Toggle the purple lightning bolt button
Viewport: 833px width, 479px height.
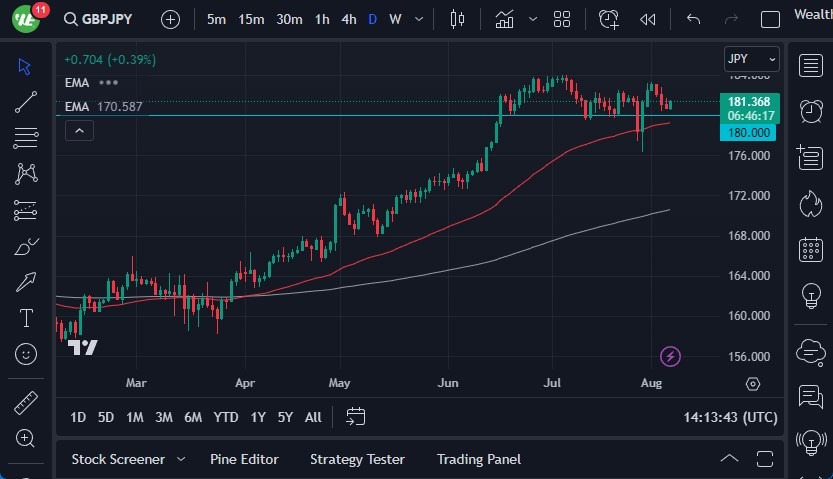(x=671, y=356)
